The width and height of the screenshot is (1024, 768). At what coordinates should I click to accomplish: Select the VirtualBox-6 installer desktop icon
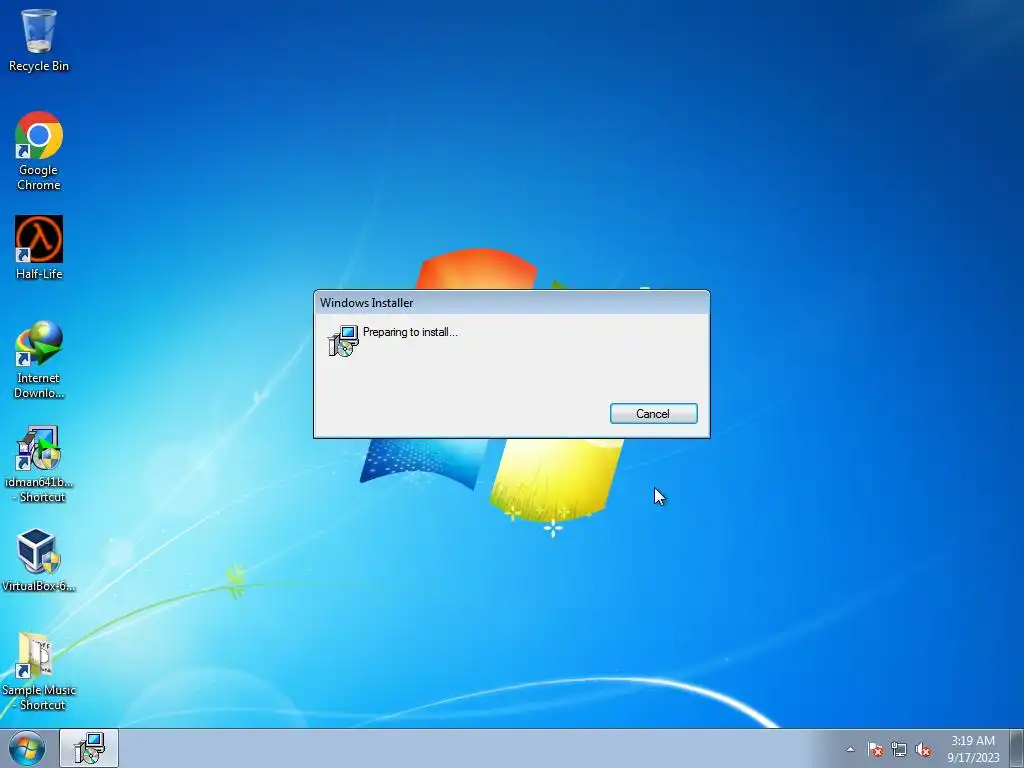click(x=39, y=560)
